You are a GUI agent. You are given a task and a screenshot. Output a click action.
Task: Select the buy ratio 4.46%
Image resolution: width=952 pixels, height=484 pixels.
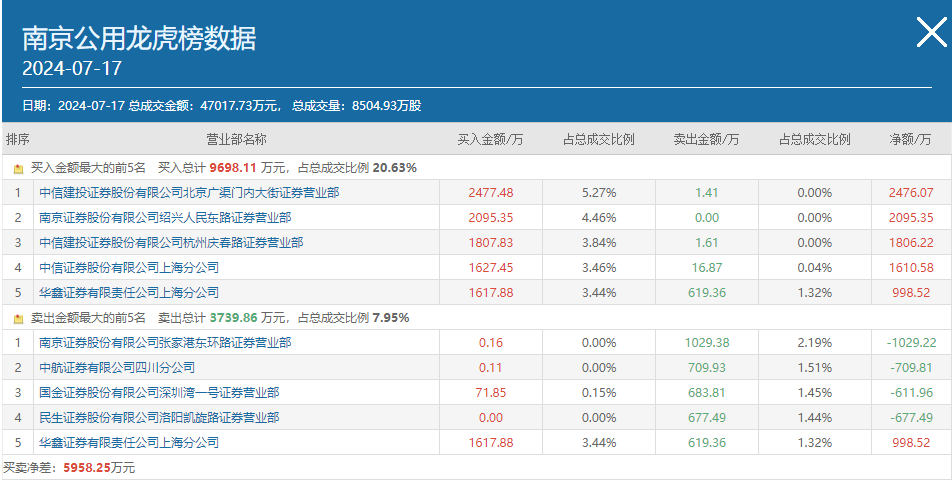(599, 217)
